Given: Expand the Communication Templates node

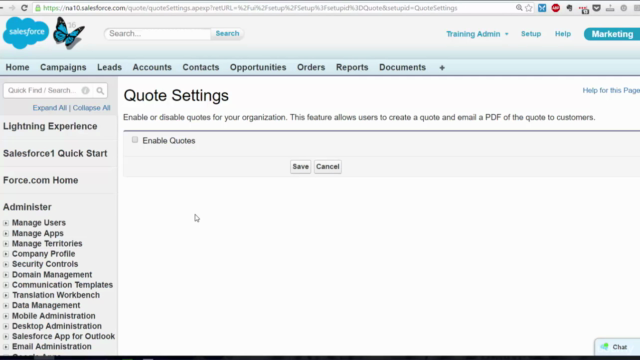Looking at the screenshot, I should coord(6,285).
